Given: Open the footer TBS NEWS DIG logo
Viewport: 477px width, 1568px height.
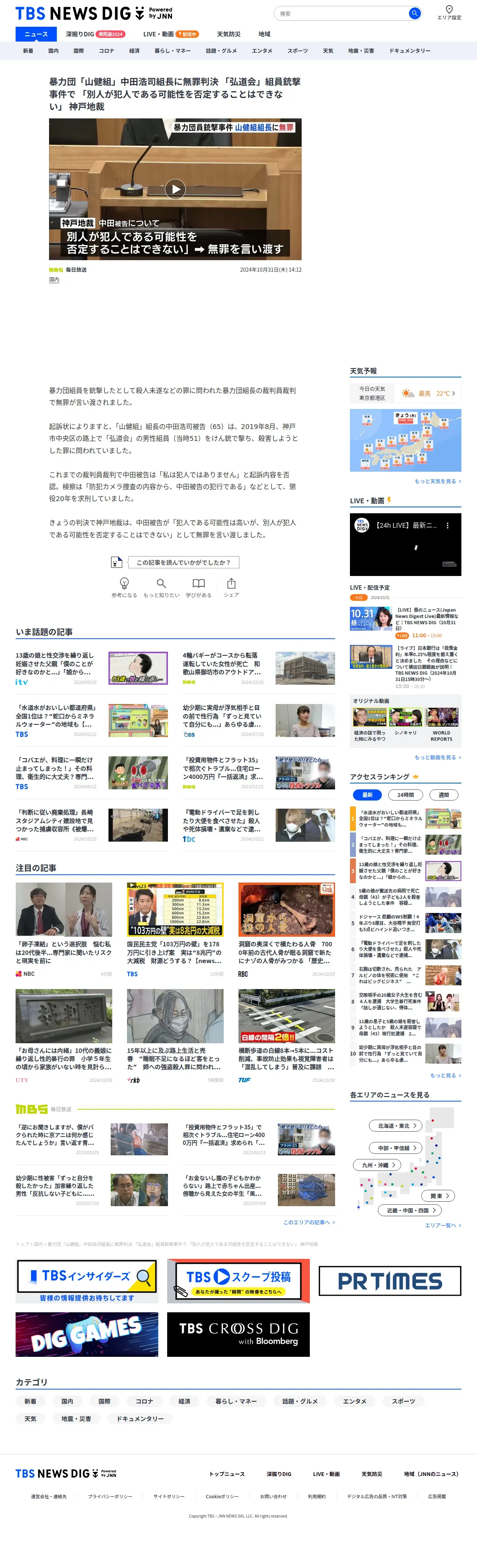Looking at the screenshot, I should (66, 1473).
